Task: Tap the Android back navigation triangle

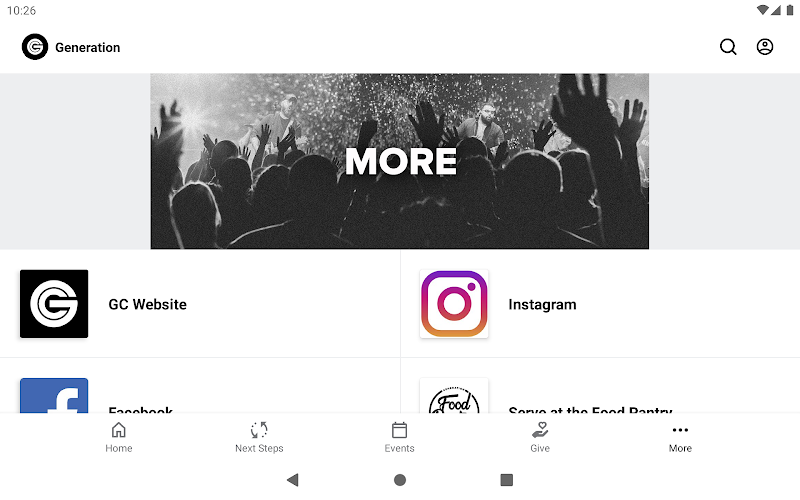Action: point(293,480)
